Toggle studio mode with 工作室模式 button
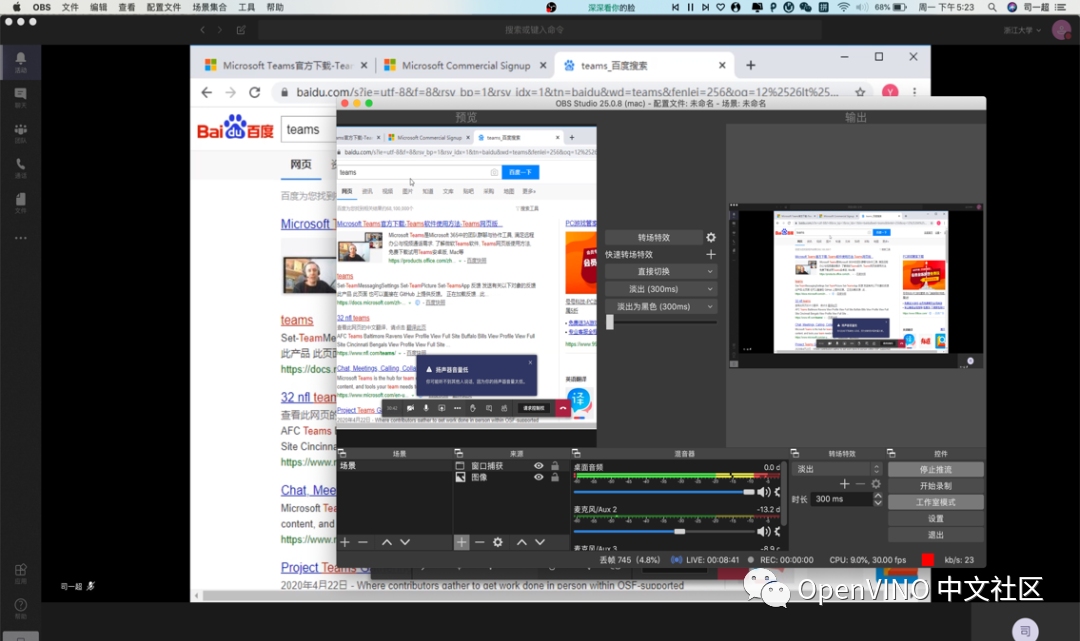Screen dimensions: 1080x641 (x=935, y=502)
